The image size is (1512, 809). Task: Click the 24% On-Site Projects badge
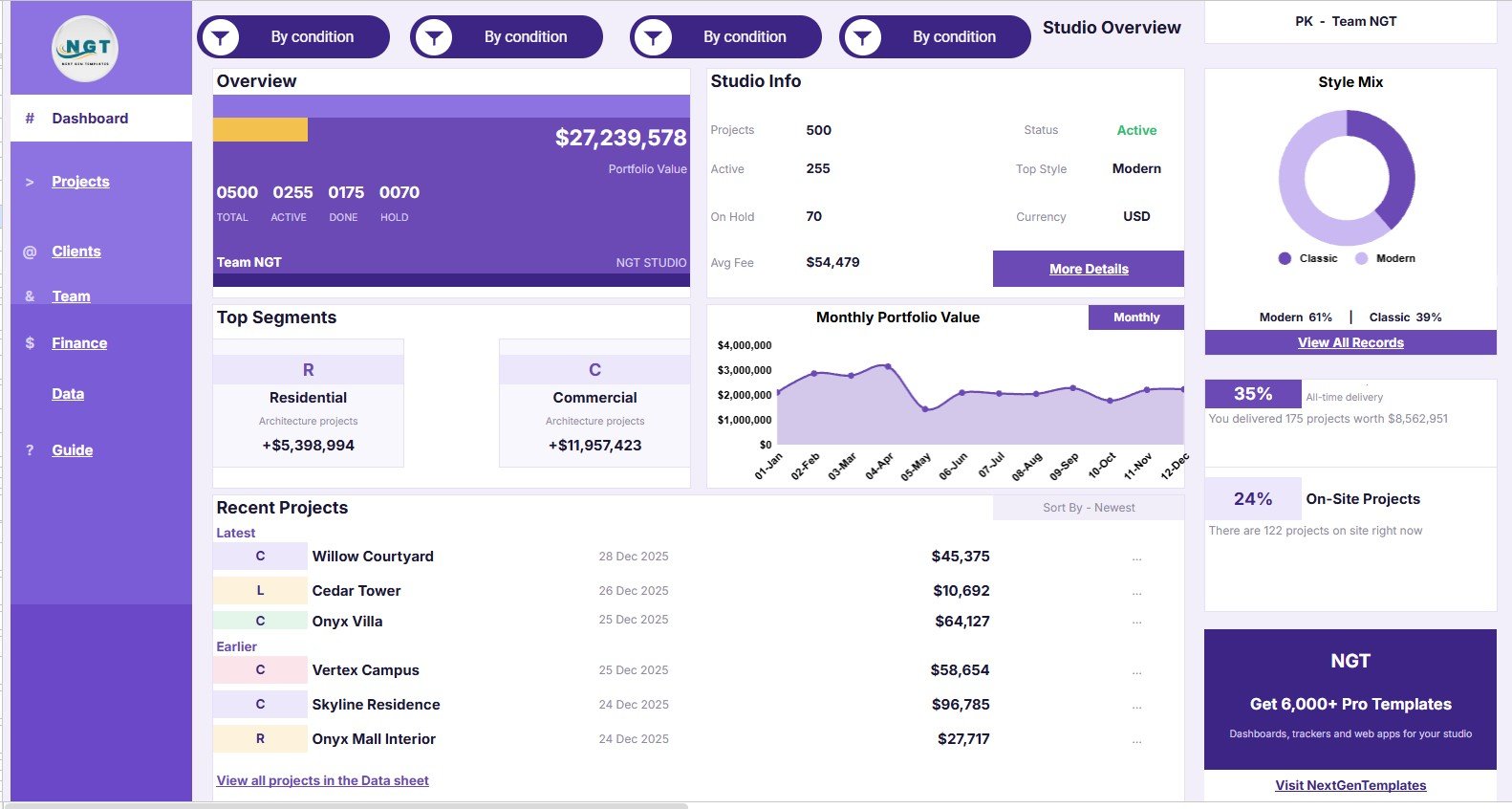tap(1253, 499)
